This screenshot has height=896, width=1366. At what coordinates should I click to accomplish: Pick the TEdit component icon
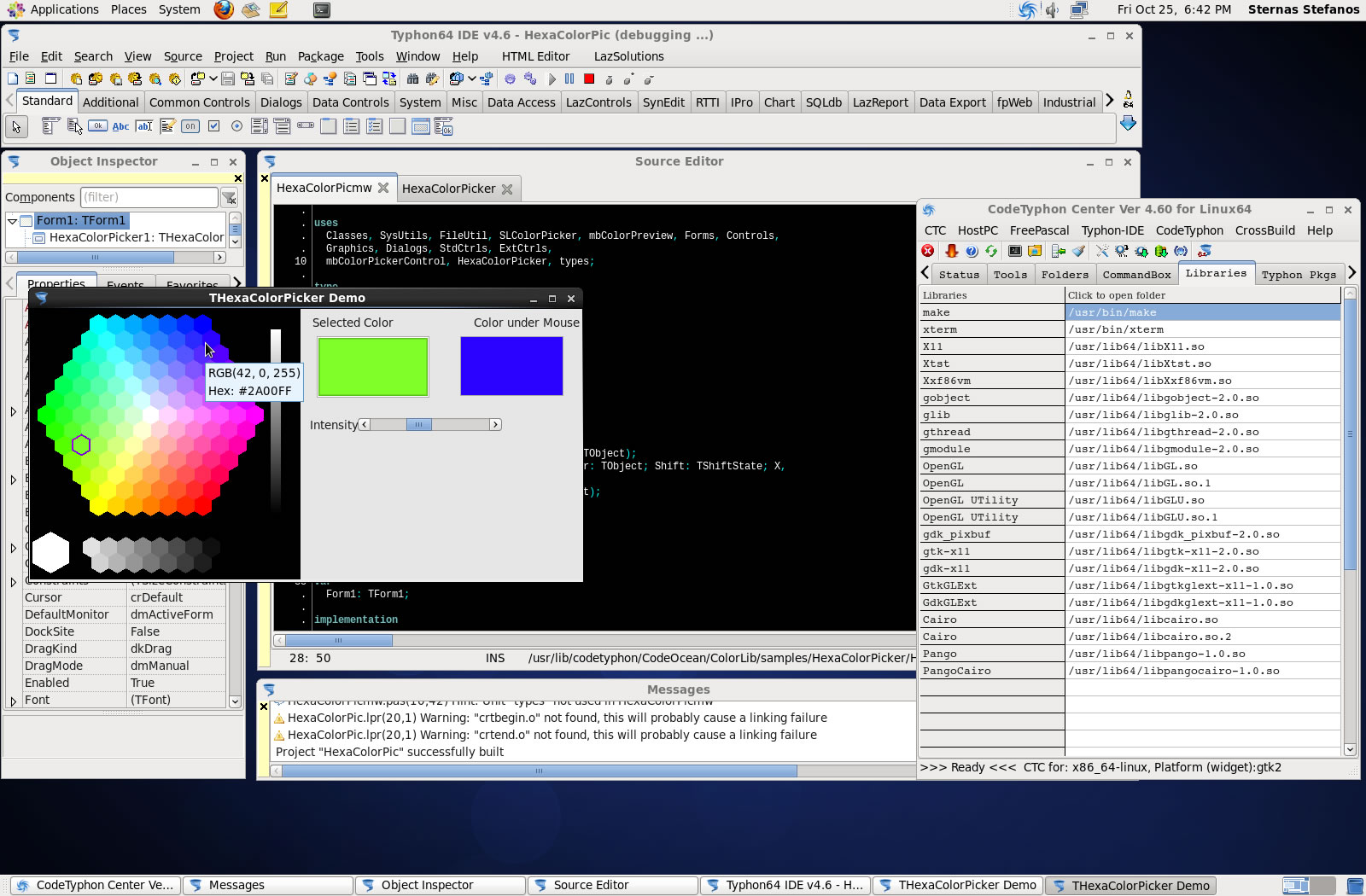[x=144, y=126]
